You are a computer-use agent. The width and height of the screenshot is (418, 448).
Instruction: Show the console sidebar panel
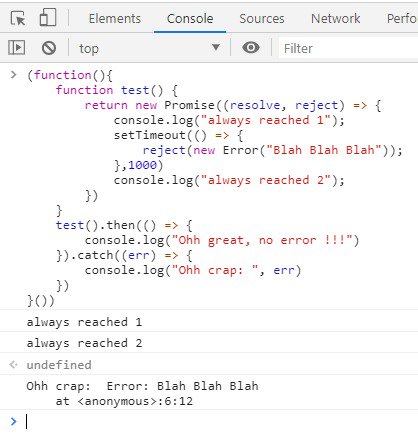(16, 48)
